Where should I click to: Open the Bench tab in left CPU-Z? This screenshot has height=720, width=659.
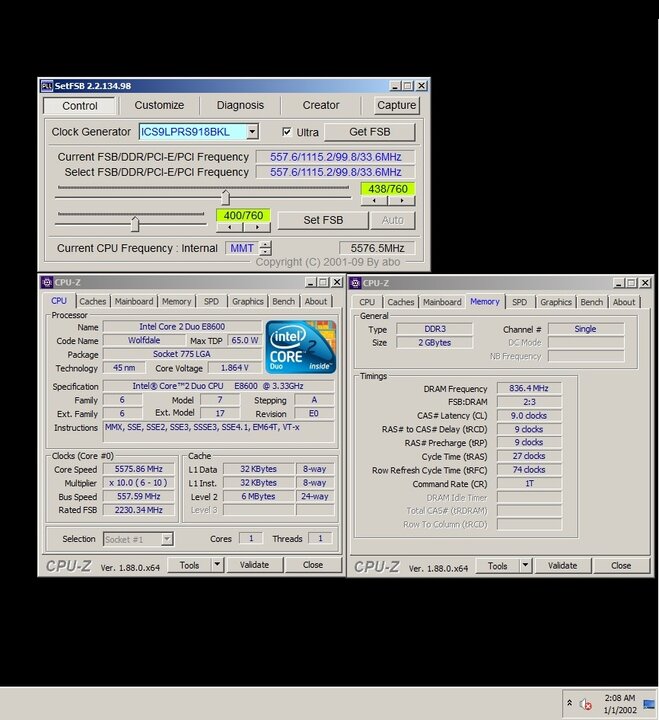[283, 301]
